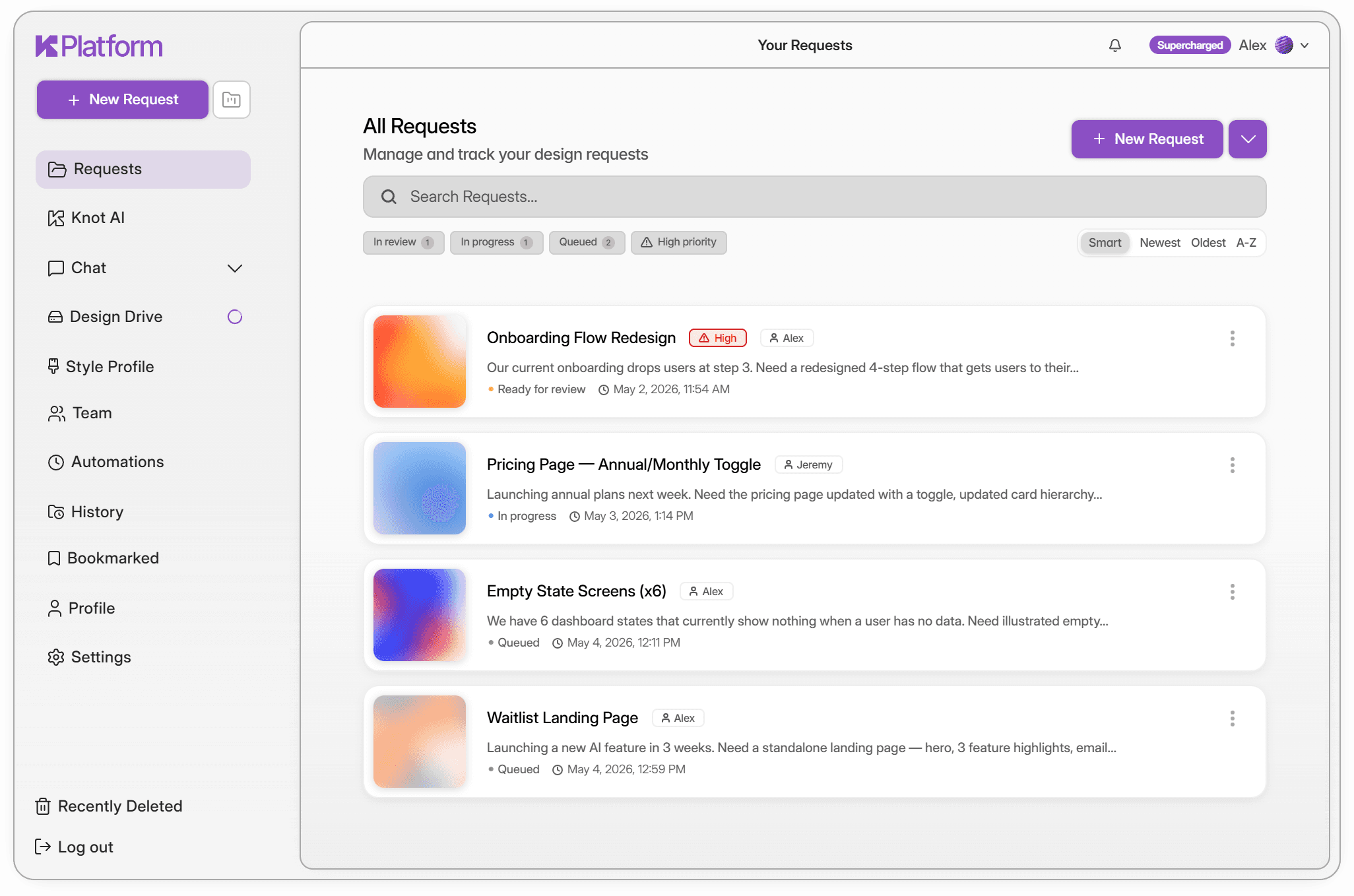
Task: Open Empty State Screens (x6) title
Action: 577,591
